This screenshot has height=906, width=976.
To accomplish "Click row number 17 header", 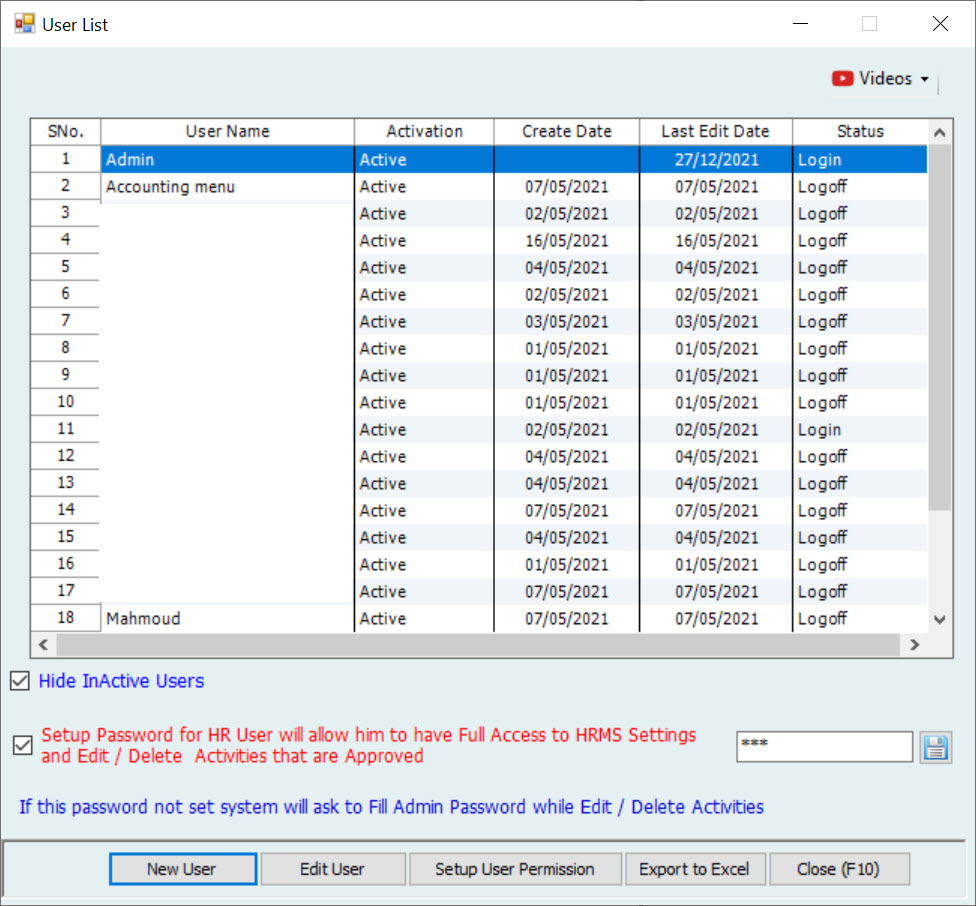I will tap(65, 591).
